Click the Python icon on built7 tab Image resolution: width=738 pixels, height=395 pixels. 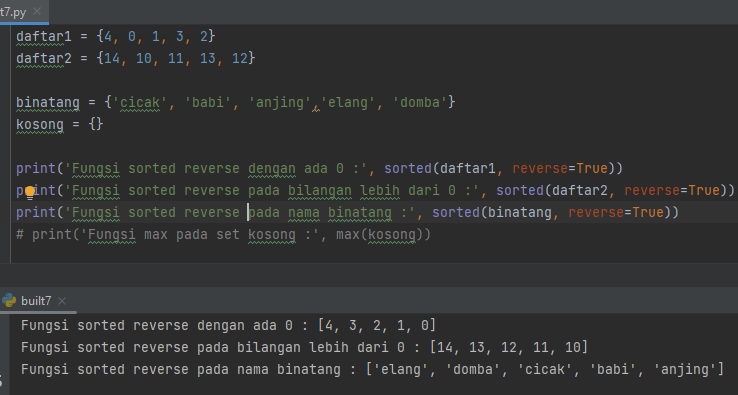(9, 300)
